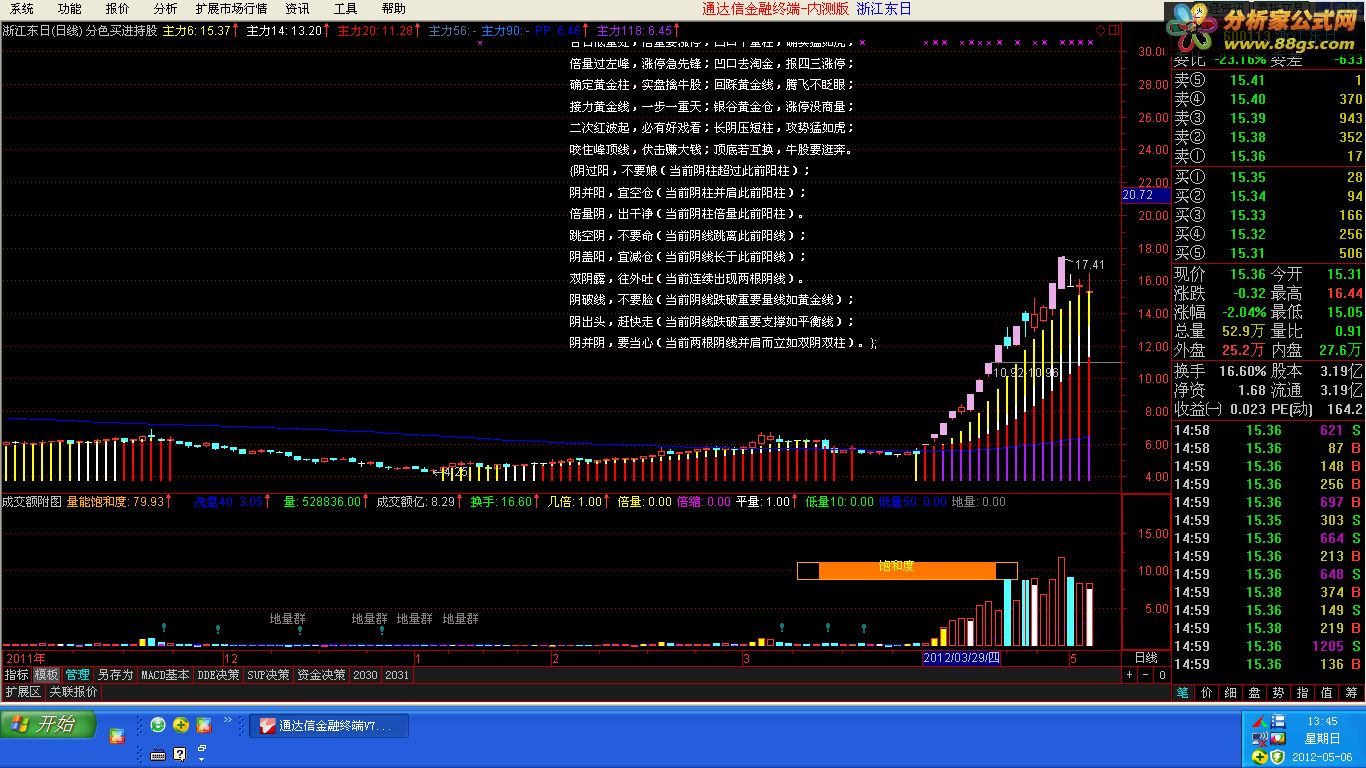The height and width of the screenshot is (768, 1366).
Task: Switch to the 势 panel tab
Action: point(1279,692)
